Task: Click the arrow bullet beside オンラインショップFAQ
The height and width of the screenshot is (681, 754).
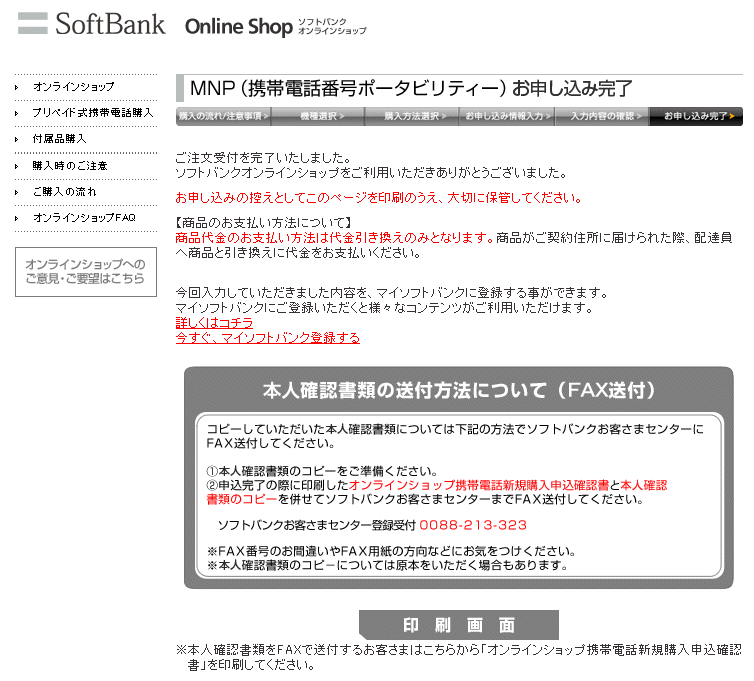Action: pos(17,218)
